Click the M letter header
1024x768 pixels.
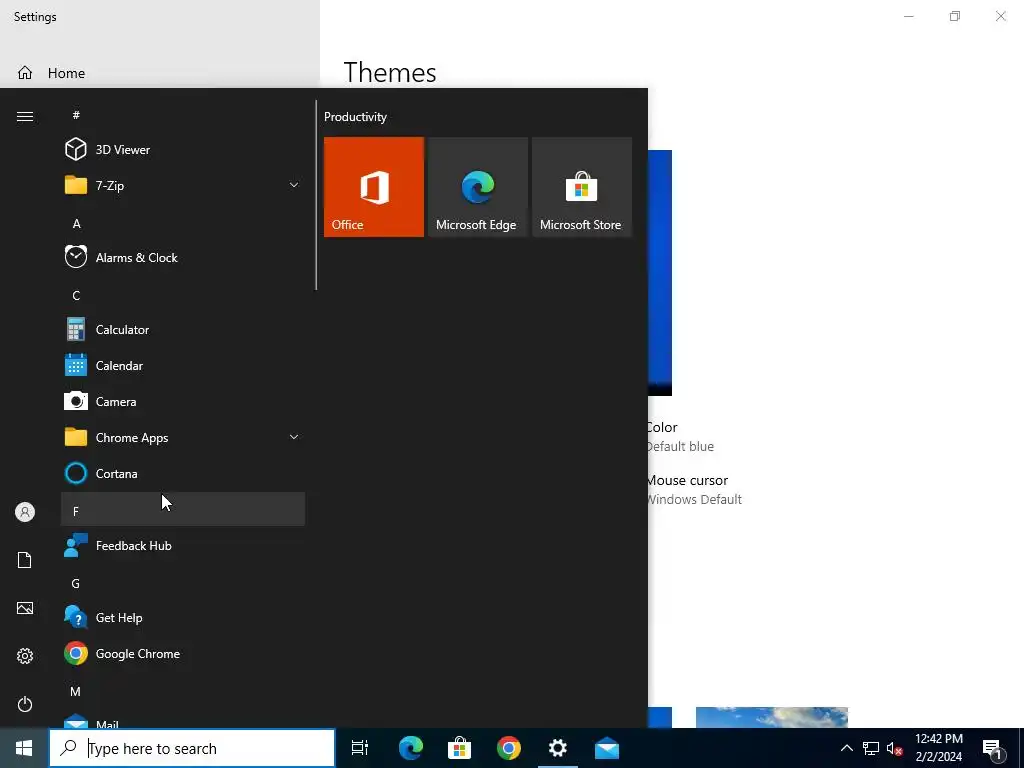183,691
